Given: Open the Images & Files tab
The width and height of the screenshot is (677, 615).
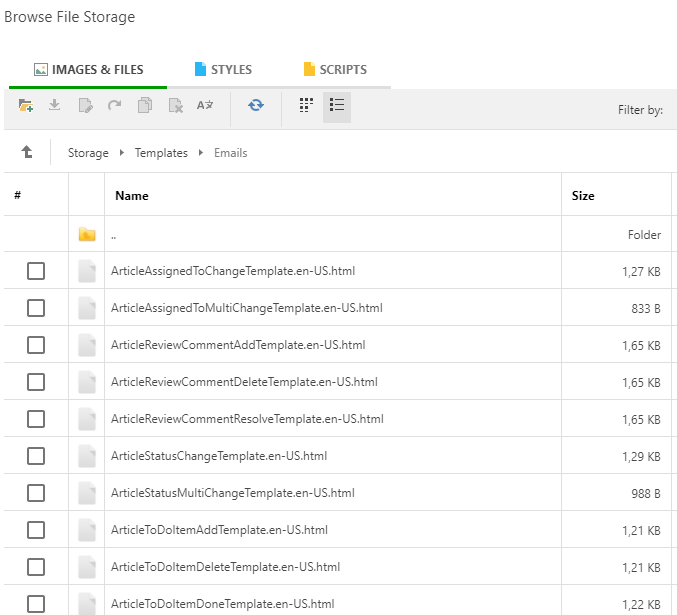Looking at the screenshot, I should (88, 70).
